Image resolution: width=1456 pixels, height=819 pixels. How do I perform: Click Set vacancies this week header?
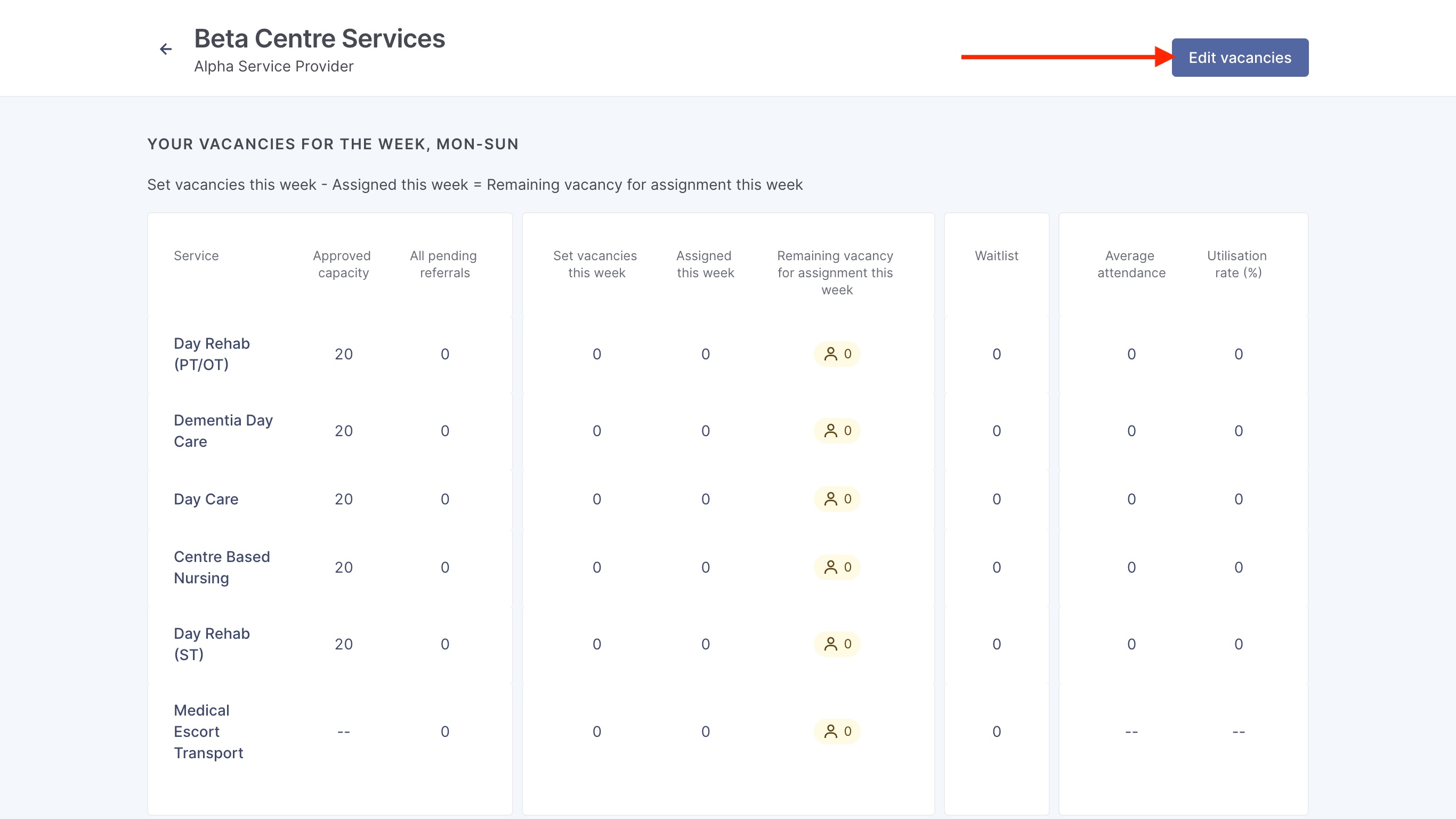[x=595, y=264]
